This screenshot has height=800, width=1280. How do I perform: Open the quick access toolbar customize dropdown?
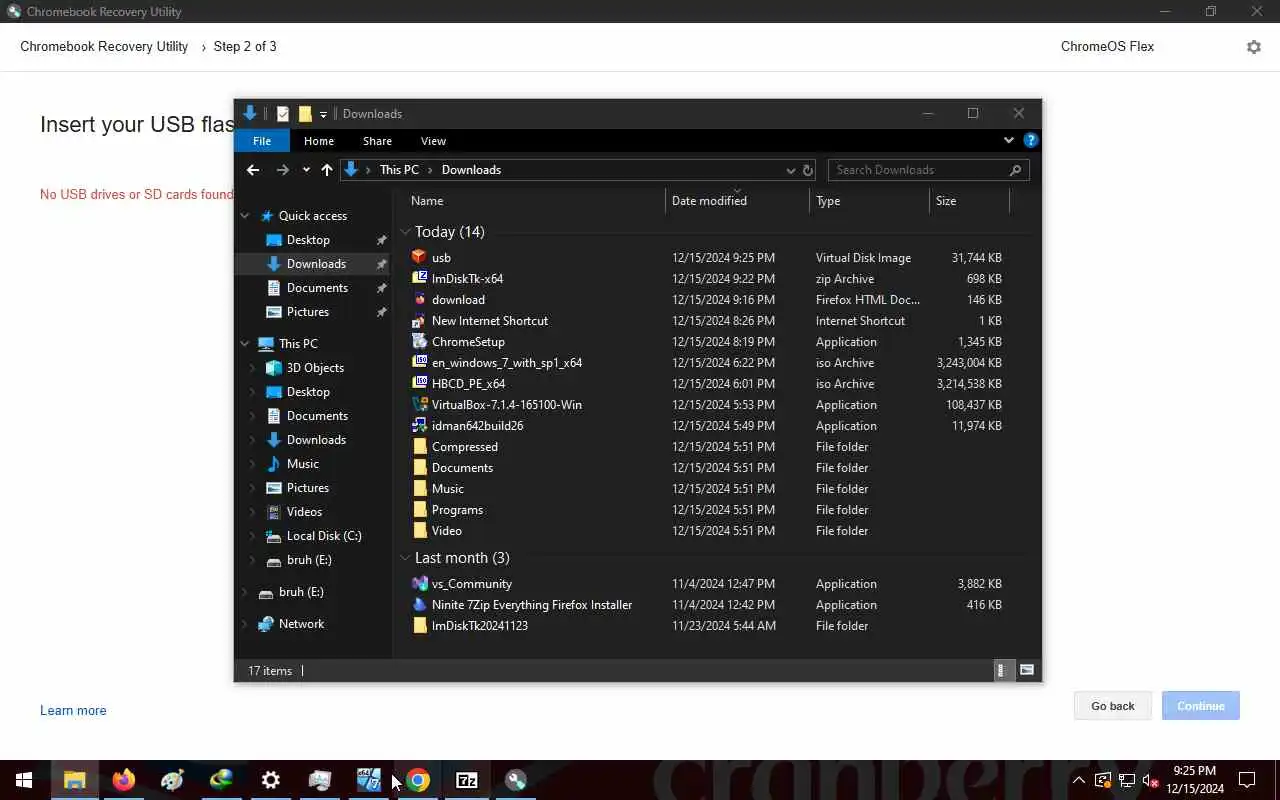tap(323, 115)
